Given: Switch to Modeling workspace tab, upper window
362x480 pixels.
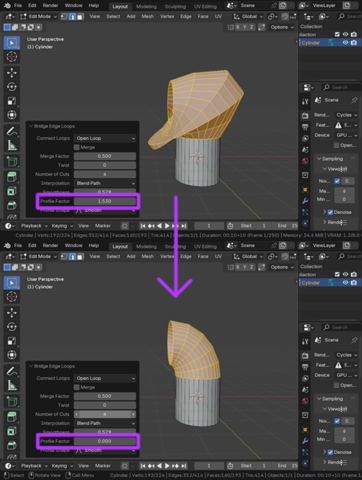Looking at the screenshot, I should point(146,6).
